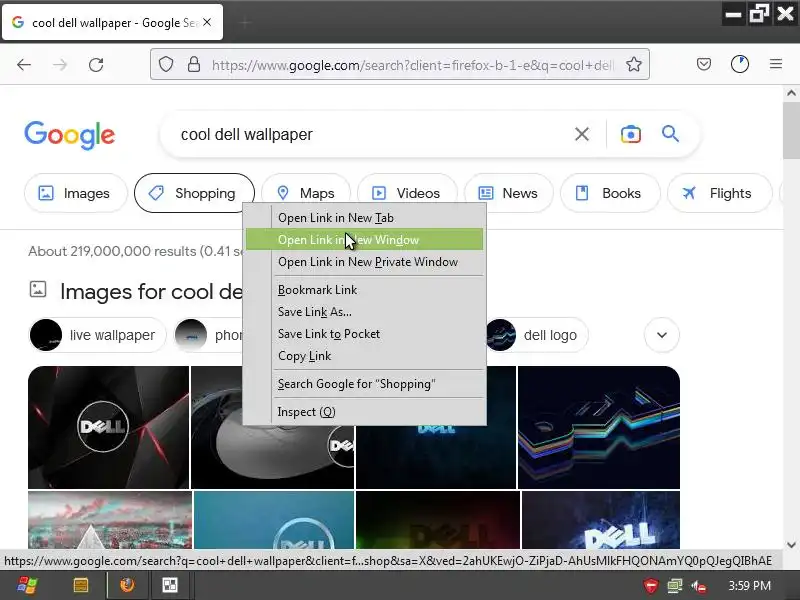
Task: Open the network tray icon
Action: point(675,586)
